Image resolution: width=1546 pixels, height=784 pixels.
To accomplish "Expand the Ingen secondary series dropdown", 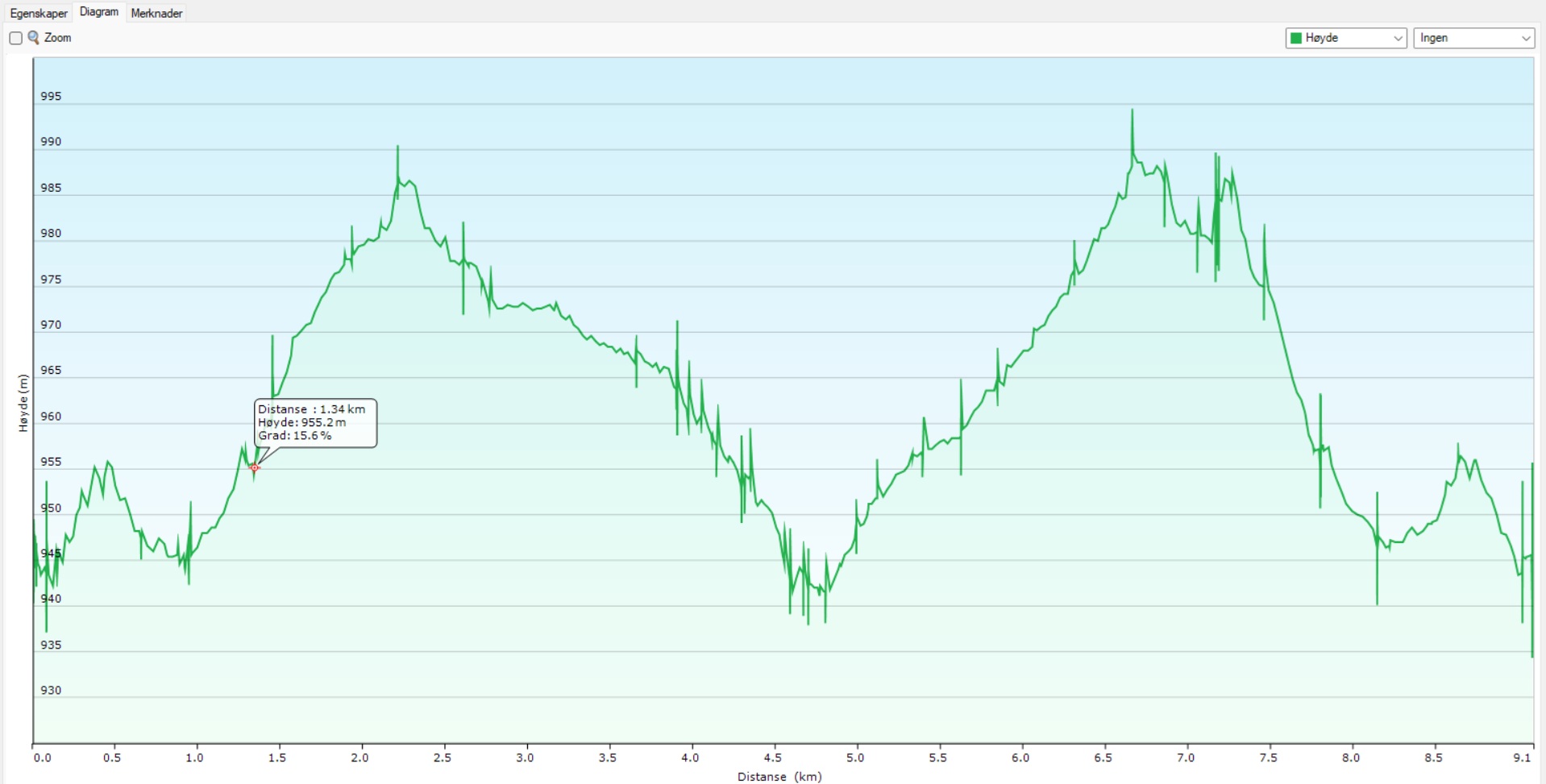I will click(x=1473, y=38).
